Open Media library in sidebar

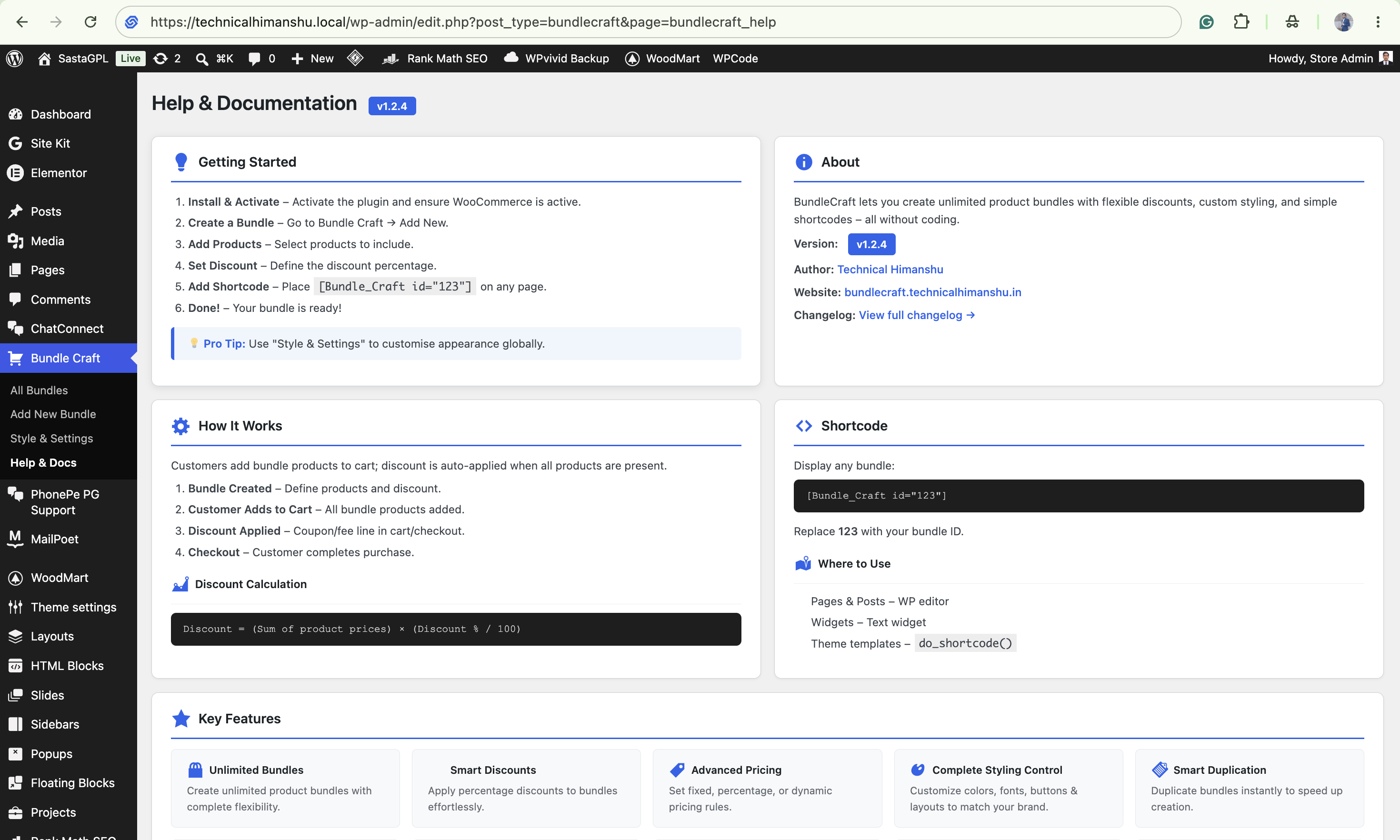tap(69, 240)
